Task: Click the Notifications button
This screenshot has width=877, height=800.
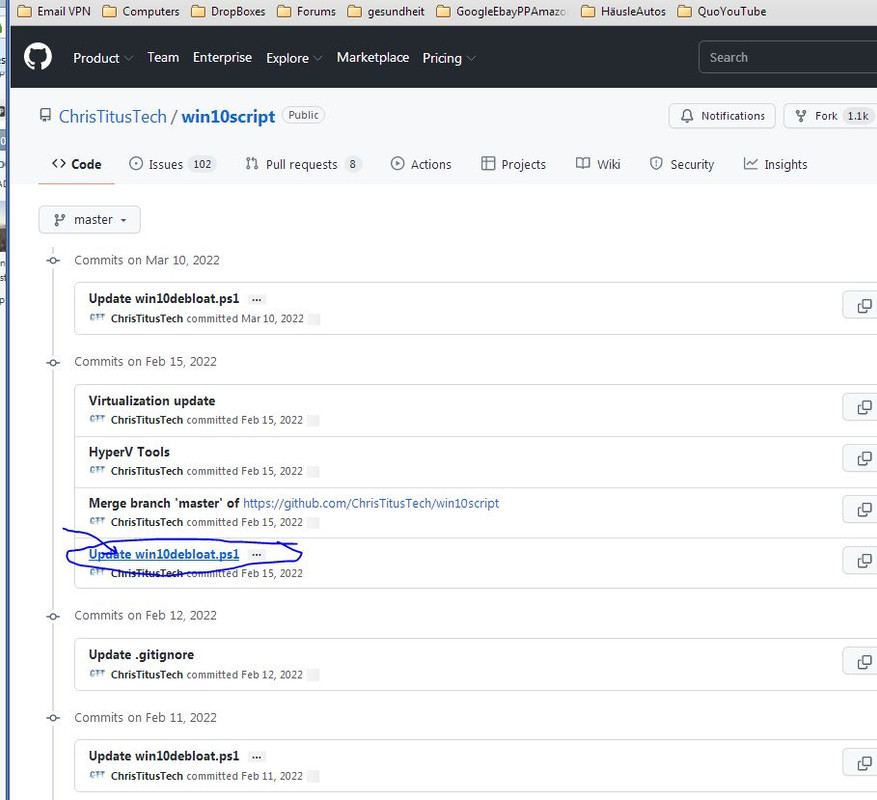Action: point(722,116)
